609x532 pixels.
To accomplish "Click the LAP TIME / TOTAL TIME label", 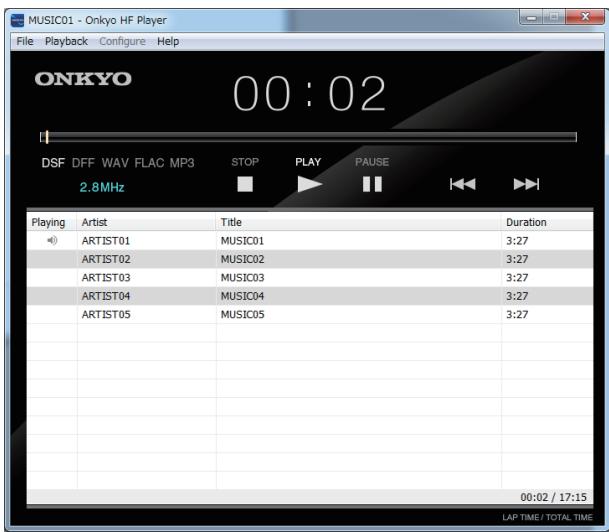I will (x=547, y=517).
